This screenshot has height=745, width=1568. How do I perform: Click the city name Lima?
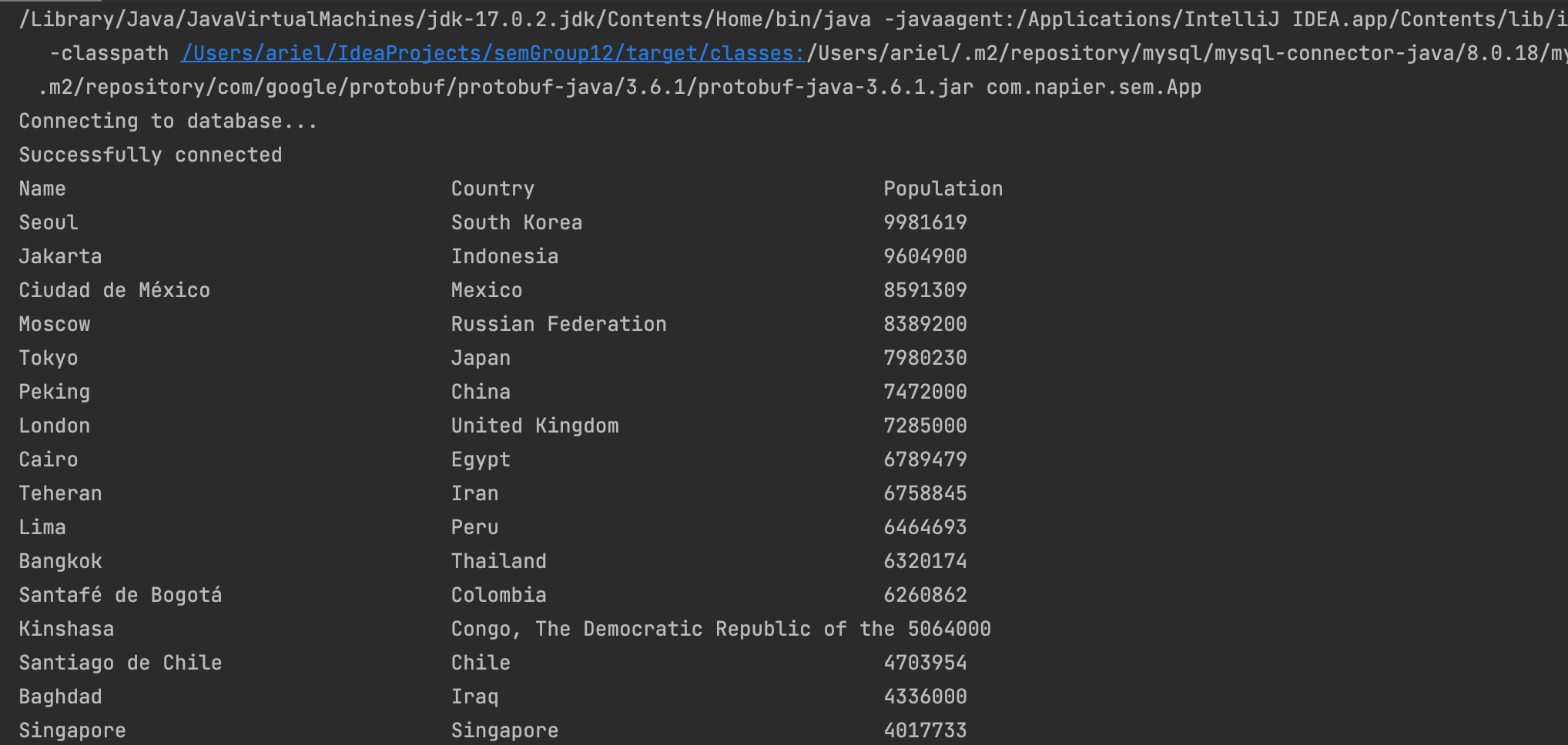[x=42, y=527]
